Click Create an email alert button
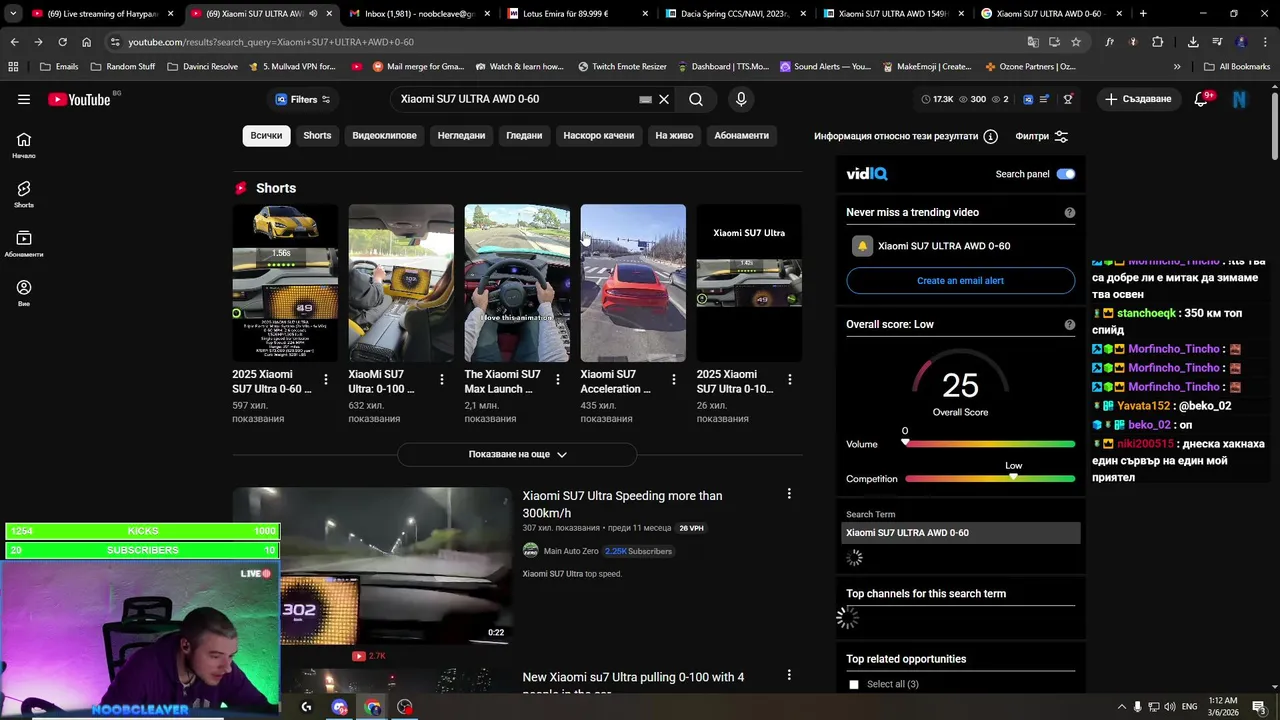Viewport: 1280px width, 720px height. [960, 281]
